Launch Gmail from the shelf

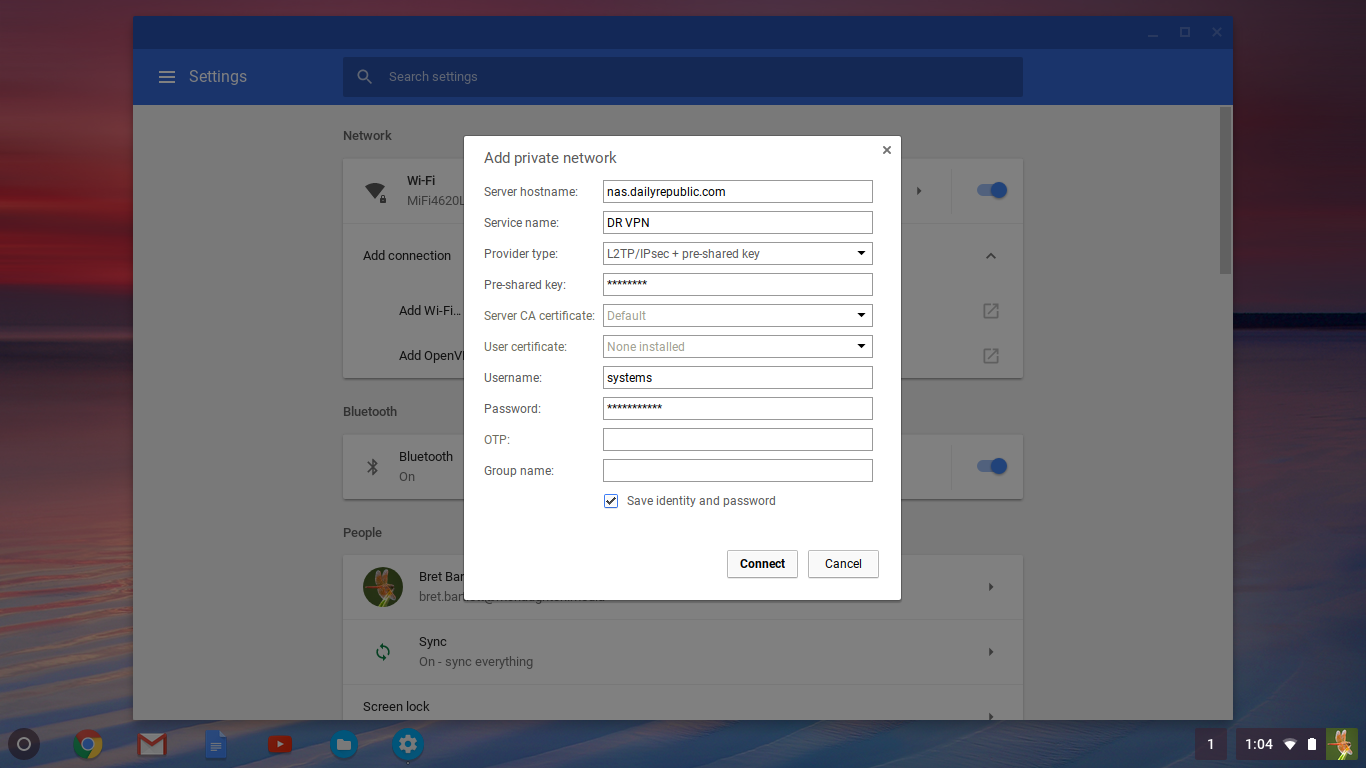click(152, 744)
